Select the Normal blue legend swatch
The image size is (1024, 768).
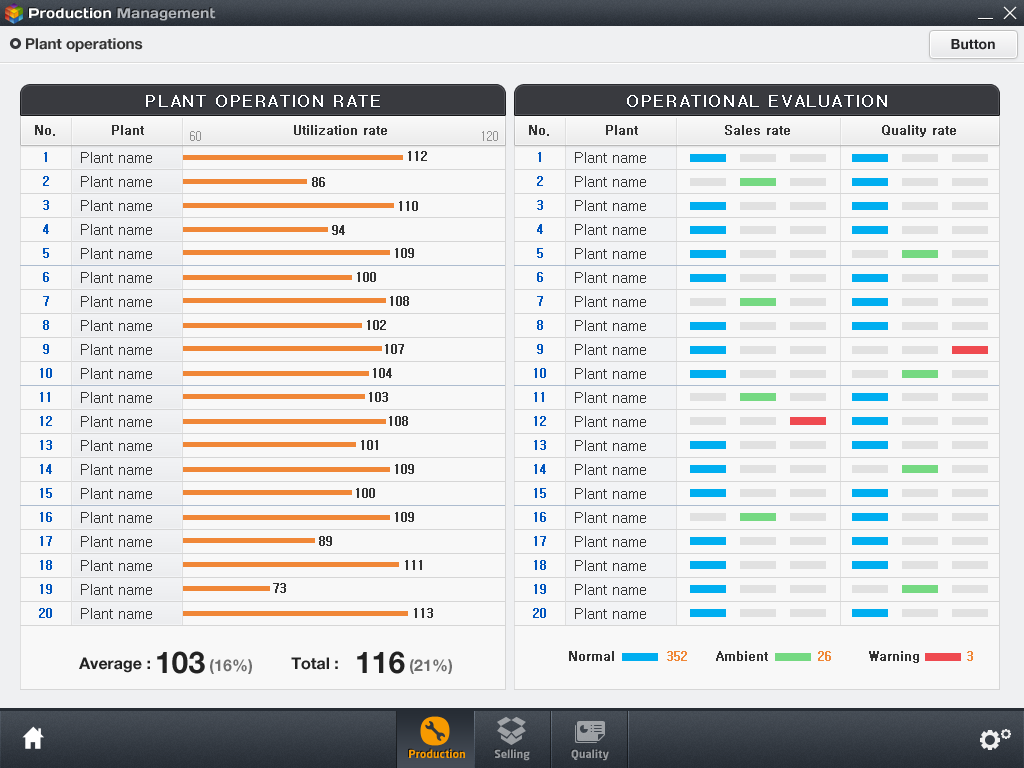pos(640,657)
